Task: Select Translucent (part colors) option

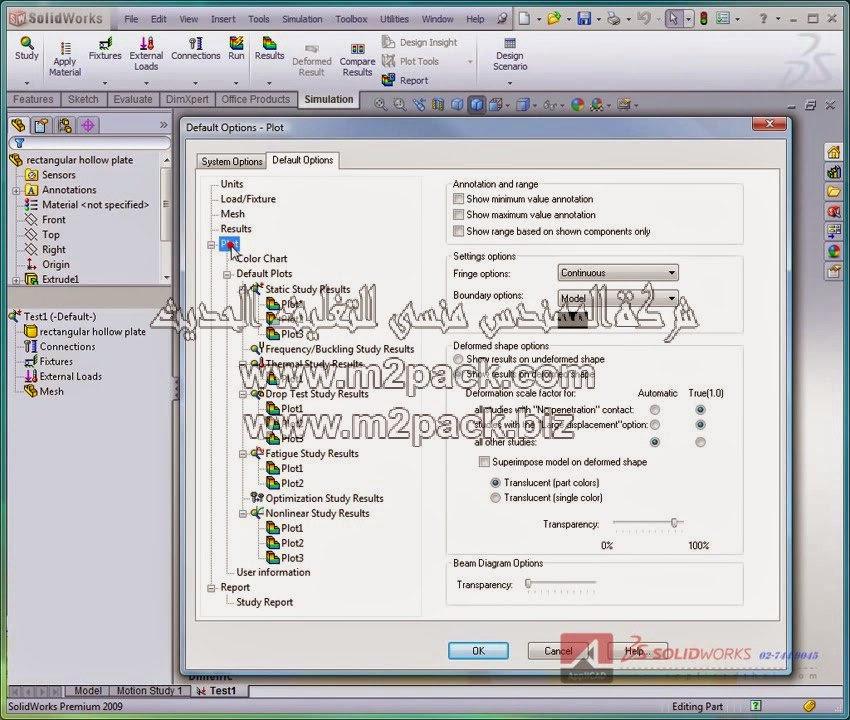Action: coord(495,483)
